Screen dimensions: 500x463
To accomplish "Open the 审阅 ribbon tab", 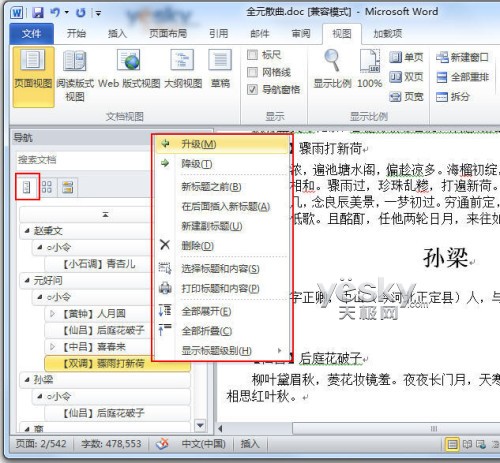I will pos(301,34).
